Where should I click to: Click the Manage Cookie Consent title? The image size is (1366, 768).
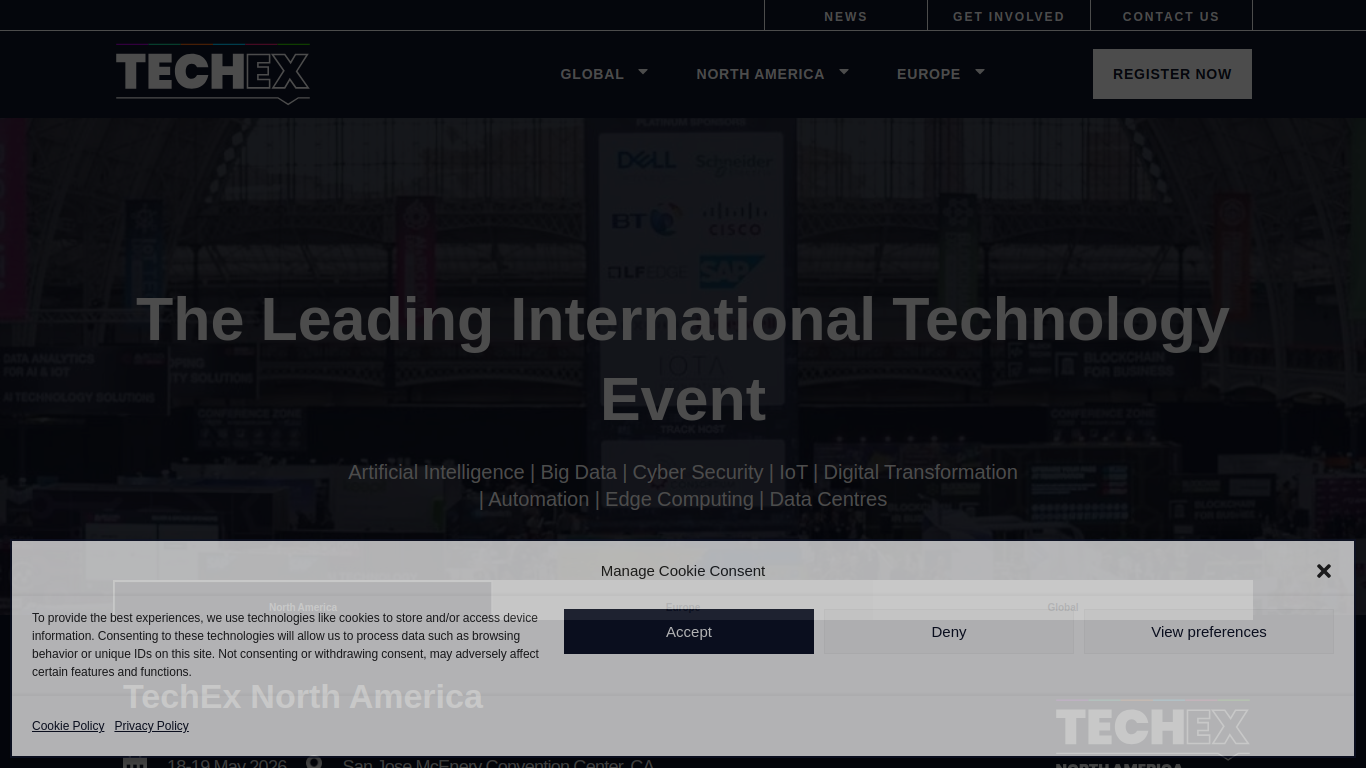pyautogui.click(x=683, y=571)
